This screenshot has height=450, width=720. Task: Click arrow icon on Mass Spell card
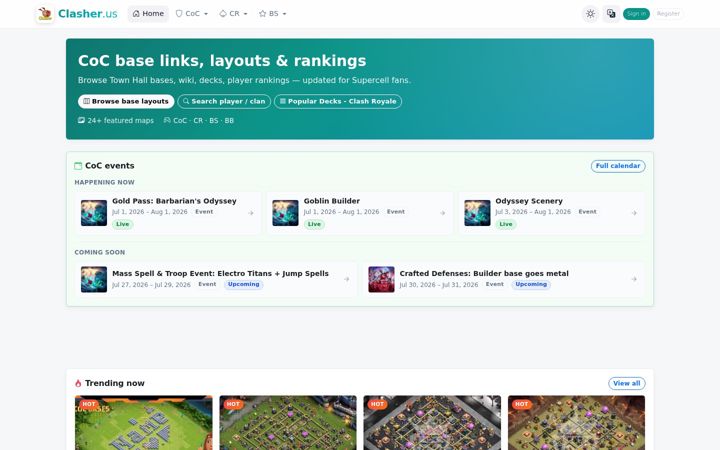347,279
